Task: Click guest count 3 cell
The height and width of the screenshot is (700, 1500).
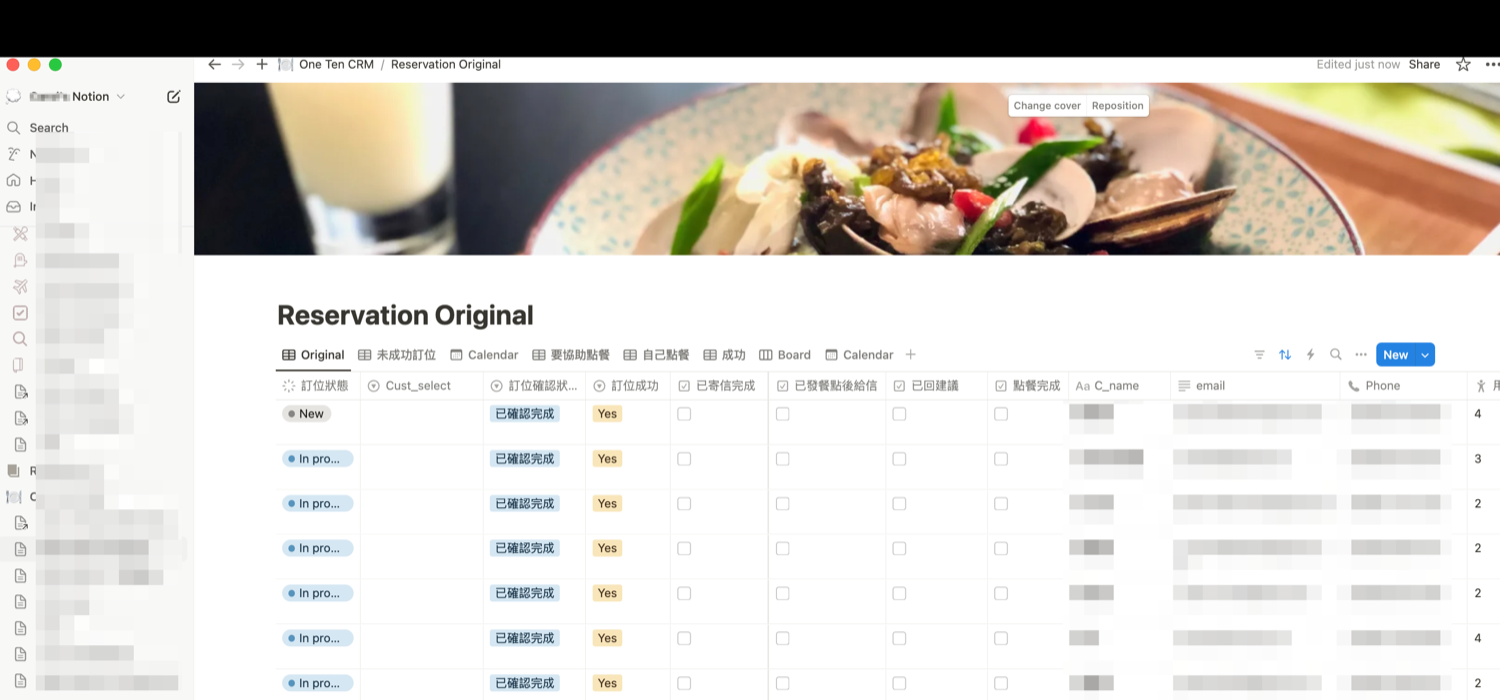Action: (1478, 459)
